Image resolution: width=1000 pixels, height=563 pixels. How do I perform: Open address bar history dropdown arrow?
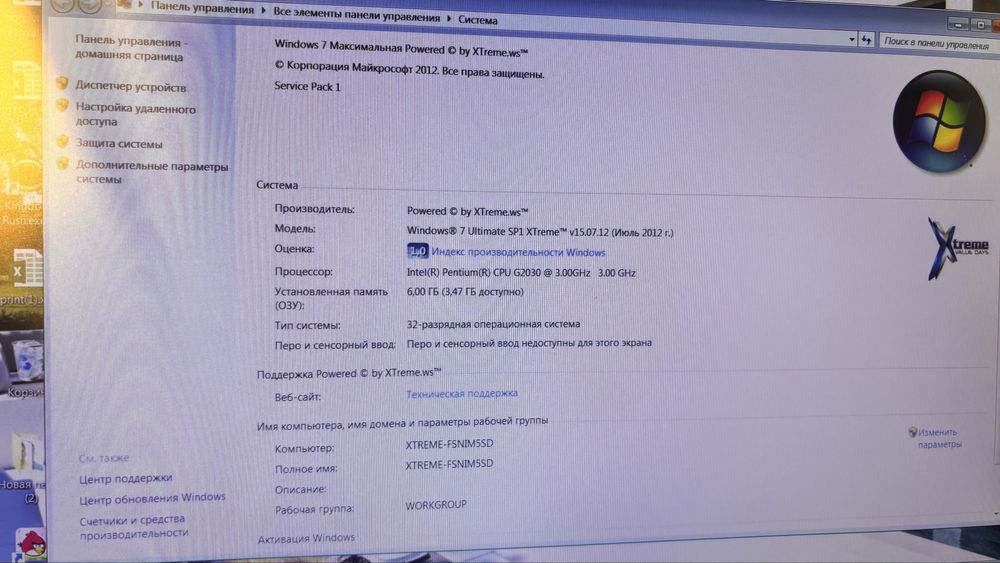(851, 39)
